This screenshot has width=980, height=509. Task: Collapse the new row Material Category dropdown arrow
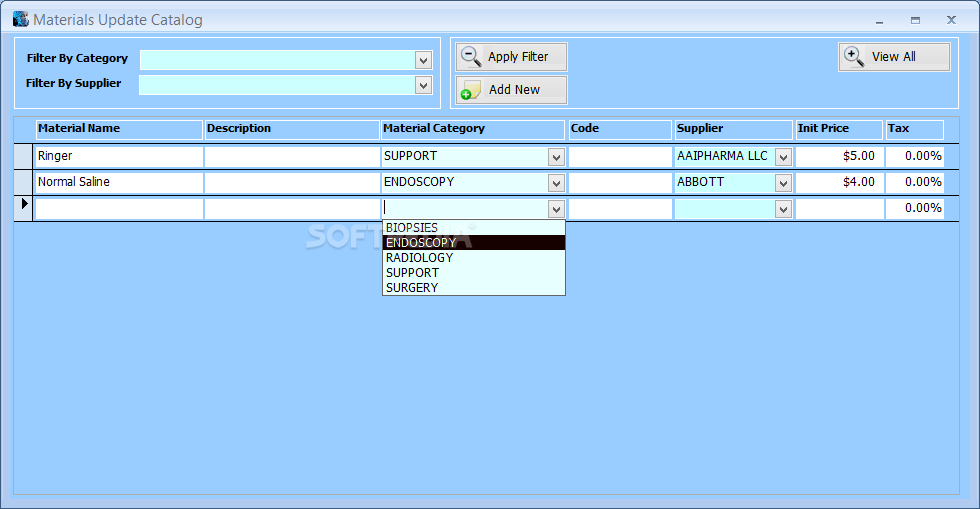click(x=556, y=209)
